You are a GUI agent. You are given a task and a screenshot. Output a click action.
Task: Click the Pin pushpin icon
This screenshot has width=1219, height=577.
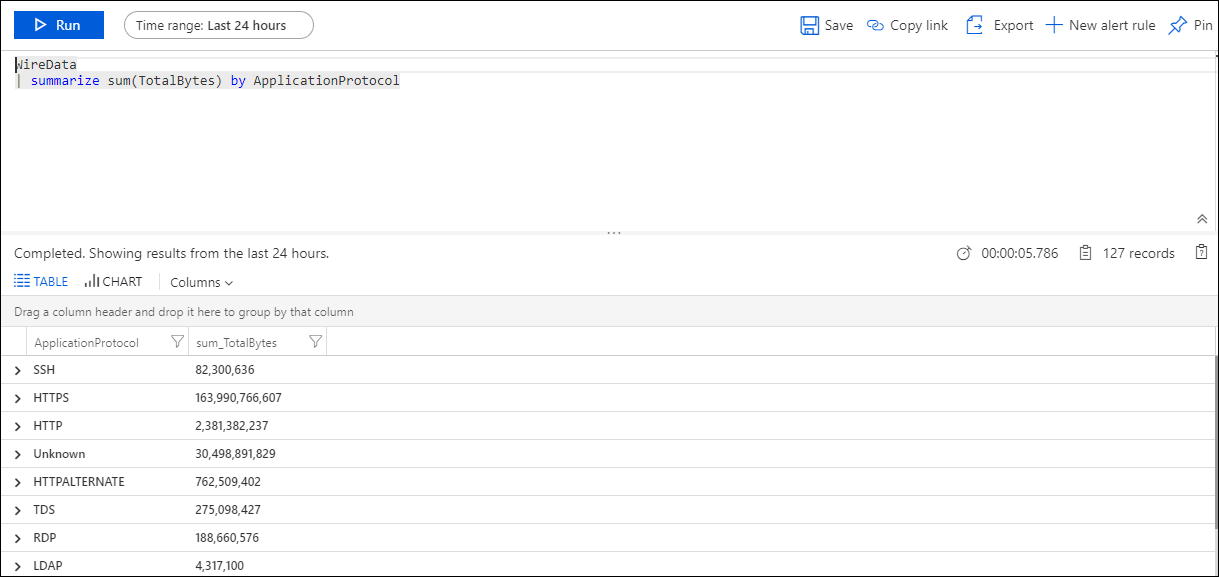pos(1177,25)
